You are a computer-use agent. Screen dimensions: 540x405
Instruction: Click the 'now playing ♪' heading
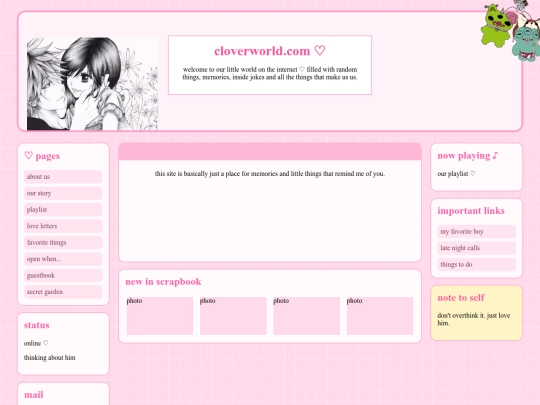[x=468, y=156]
